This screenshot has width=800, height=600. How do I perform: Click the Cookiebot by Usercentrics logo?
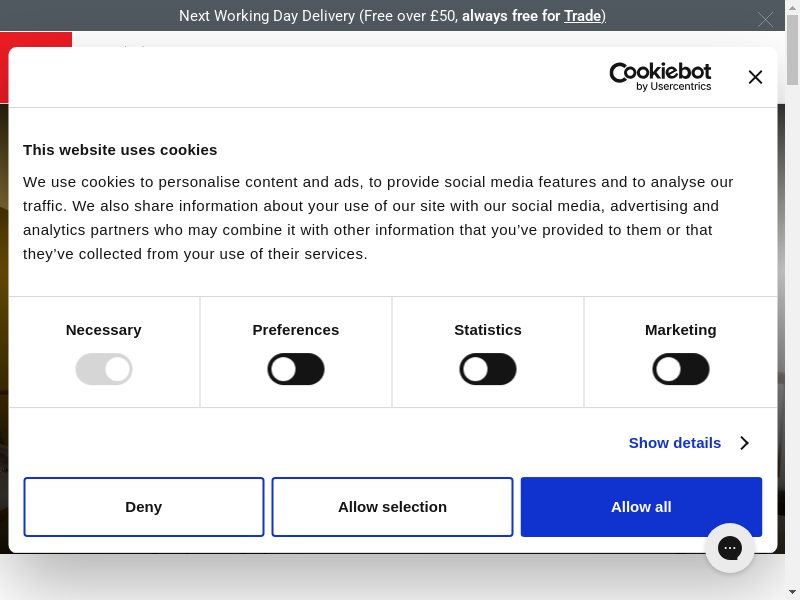pyautogui.click(x=660, y=77)
